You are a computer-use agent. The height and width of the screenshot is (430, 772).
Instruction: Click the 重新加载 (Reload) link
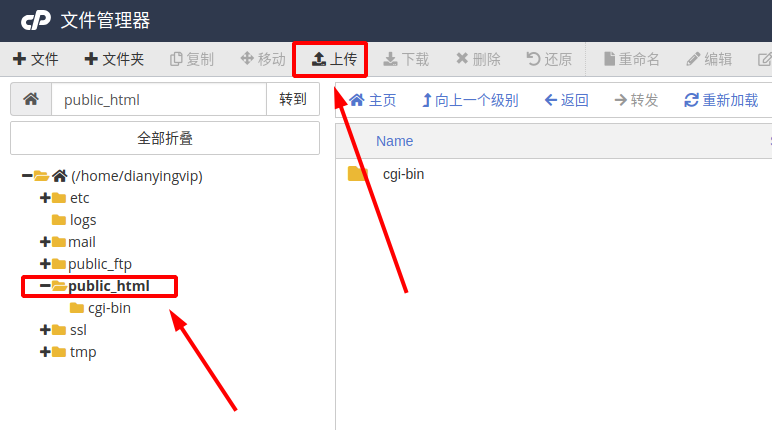click(721, 100)
